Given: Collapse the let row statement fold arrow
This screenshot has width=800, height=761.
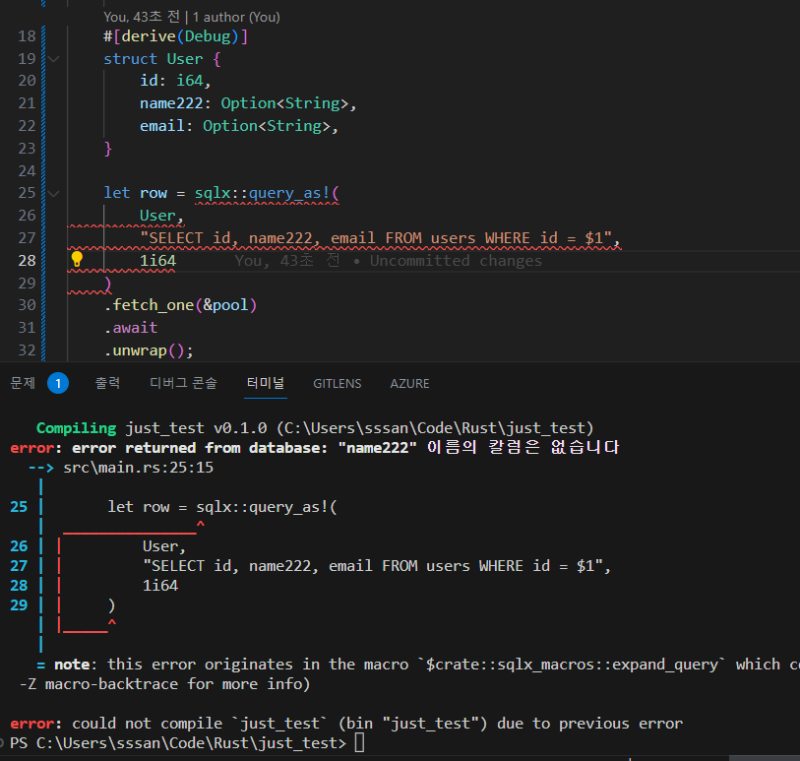Looking at the screenshot, I should tap(53, 192).
